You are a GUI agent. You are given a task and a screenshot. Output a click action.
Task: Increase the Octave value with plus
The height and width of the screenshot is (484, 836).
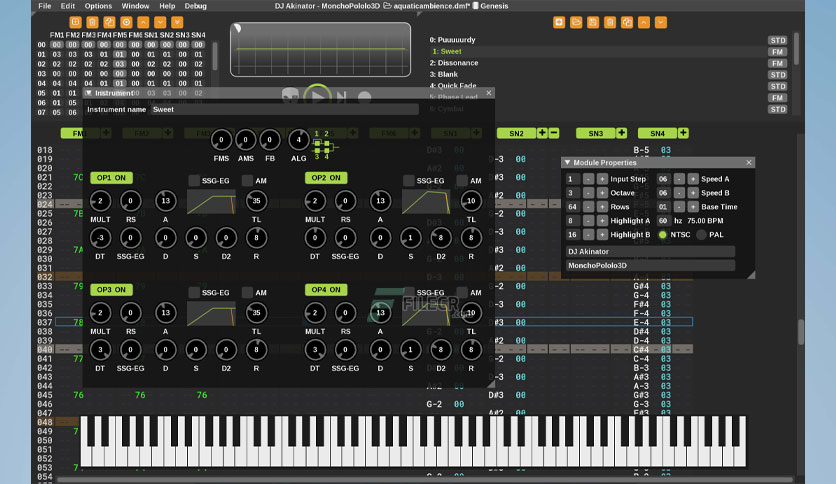tap(602, 193)
